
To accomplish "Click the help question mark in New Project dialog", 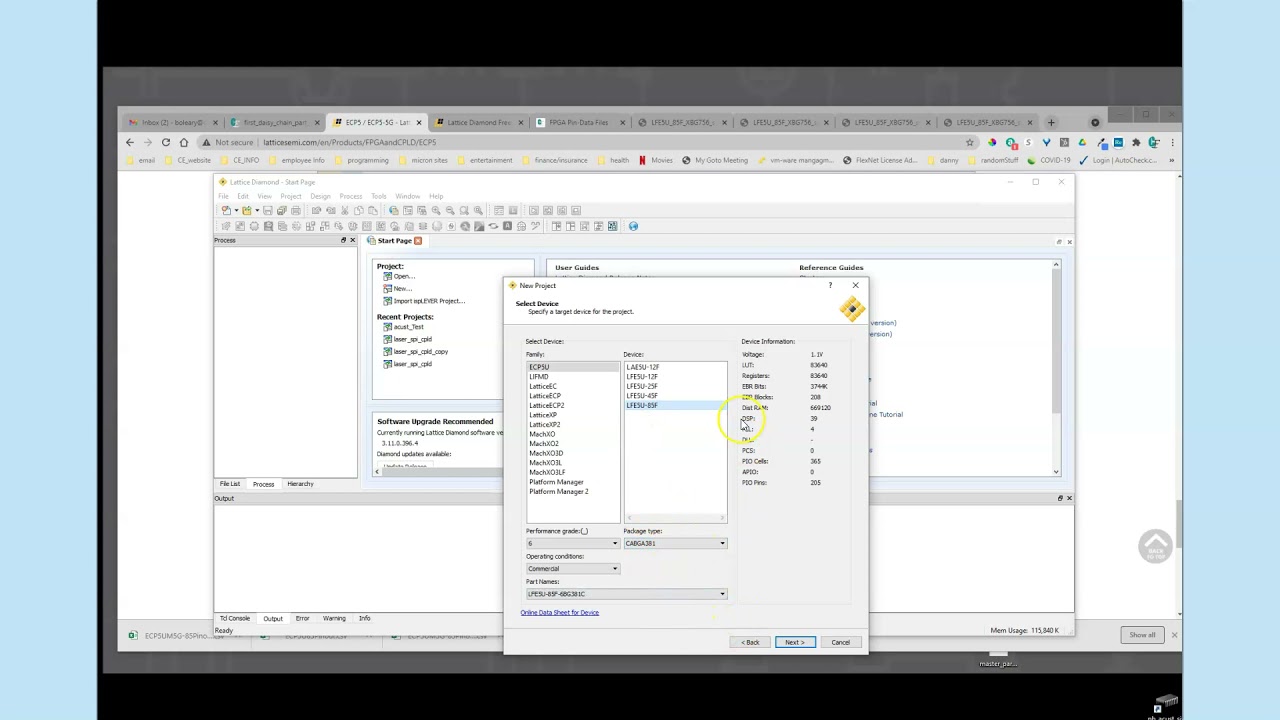I will tap(829, 286).
